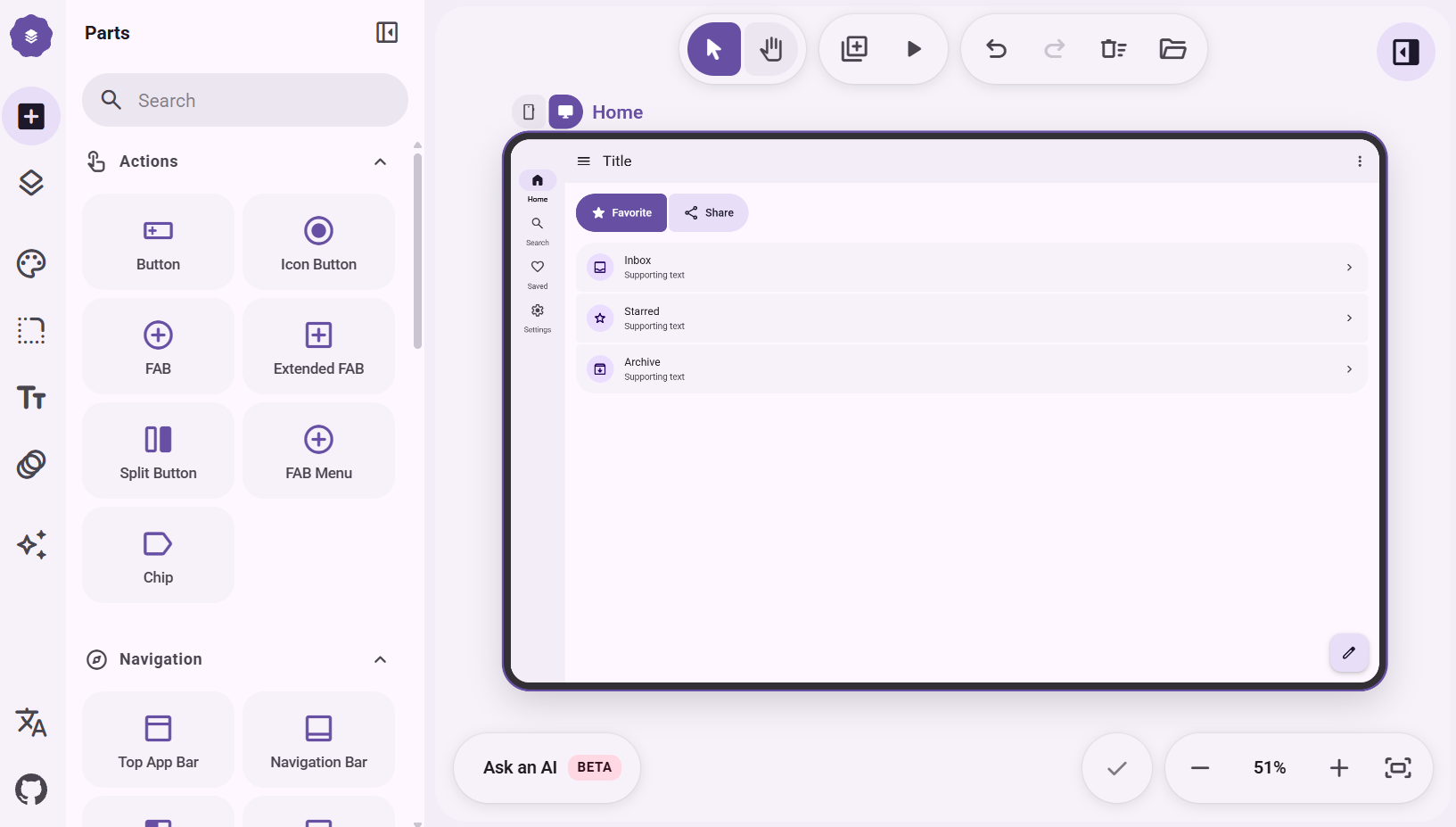
Task: Start the preview play button
Action: pos(914,49)
